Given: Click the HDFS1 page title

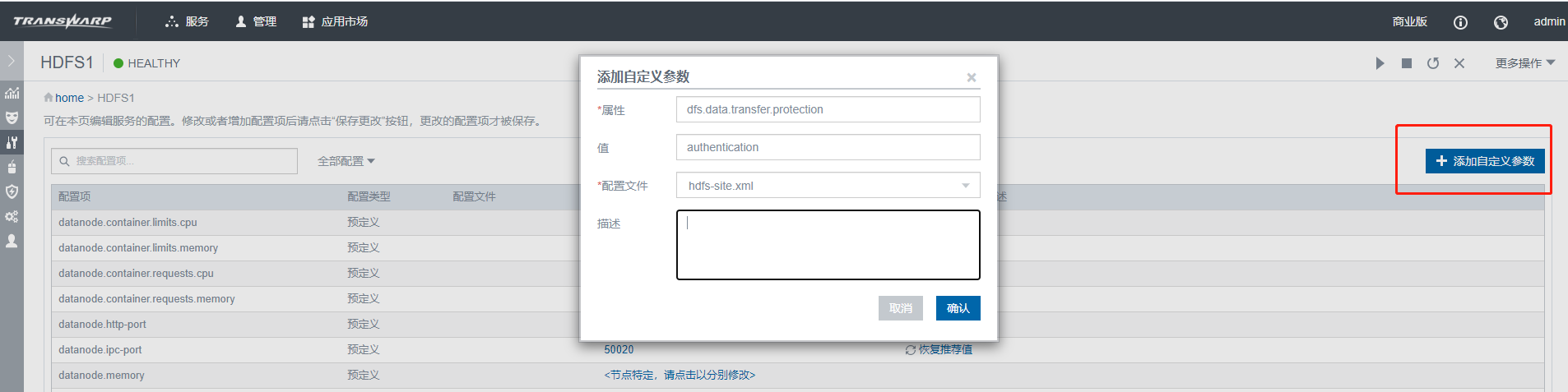Looking at the screenshot, I should click(x=67, y=62).
